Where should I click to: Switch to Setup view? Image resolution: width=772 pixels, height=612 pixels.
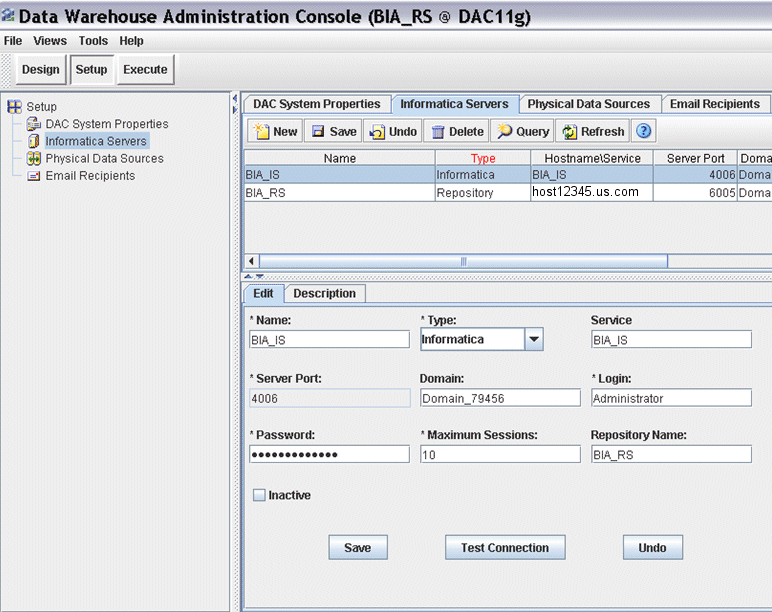[92, 69]
